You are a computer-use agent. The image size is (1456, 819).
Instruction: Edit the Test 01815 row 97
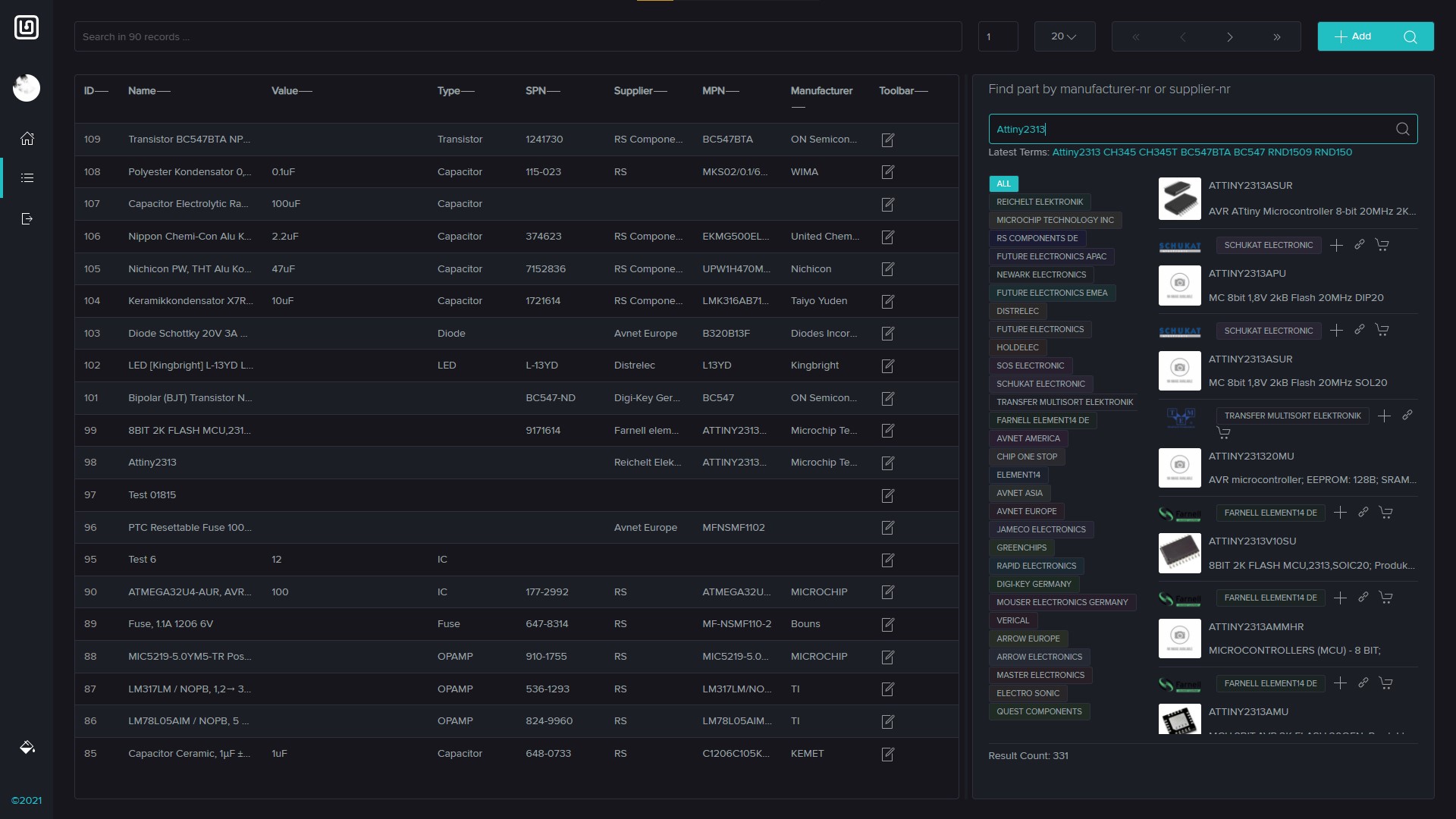click(888, 495)
